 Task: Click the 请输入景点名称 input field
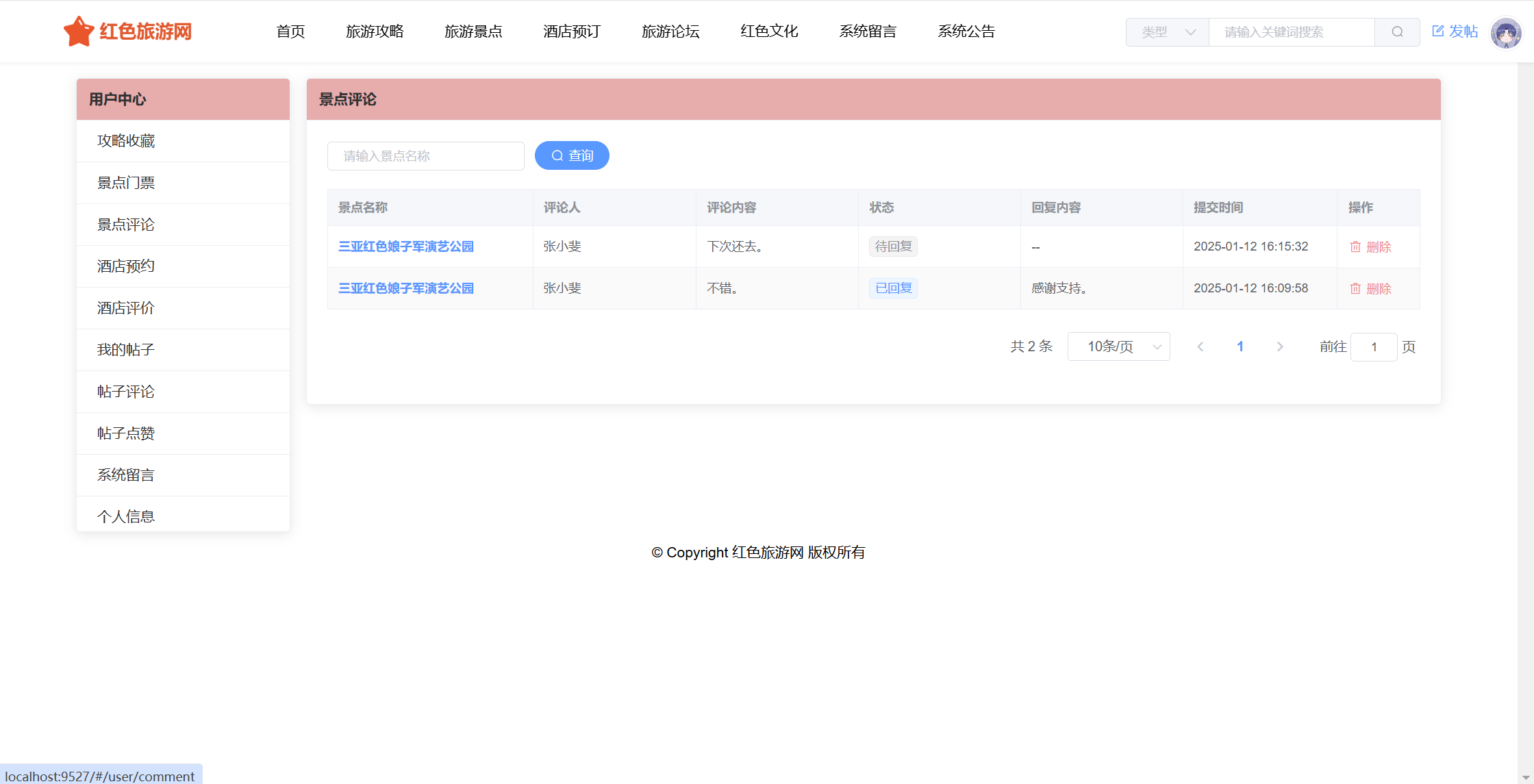pos(425,156)
